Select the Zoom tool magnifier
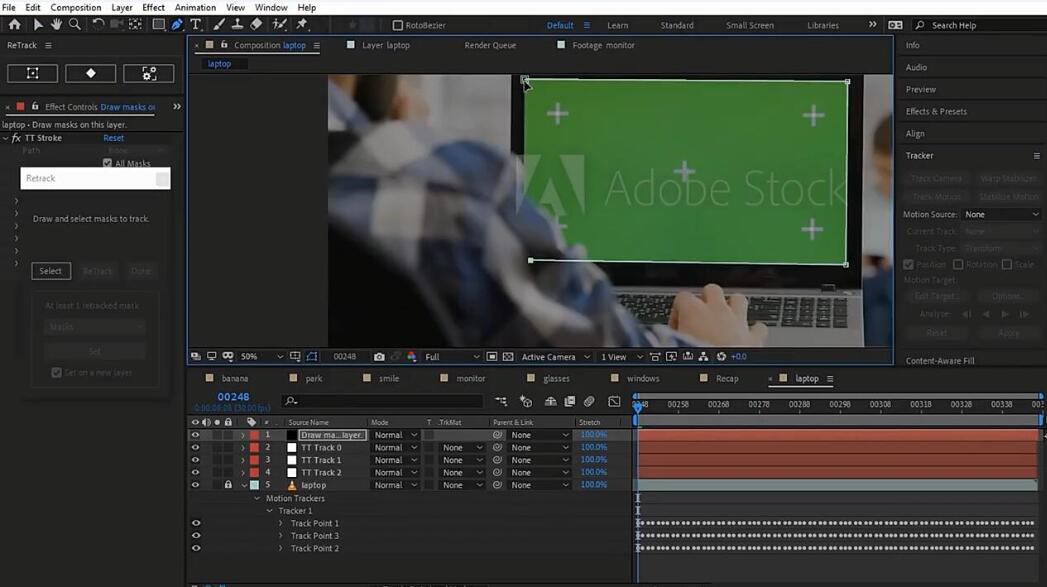1047x587 pixels. pos(75,25)
